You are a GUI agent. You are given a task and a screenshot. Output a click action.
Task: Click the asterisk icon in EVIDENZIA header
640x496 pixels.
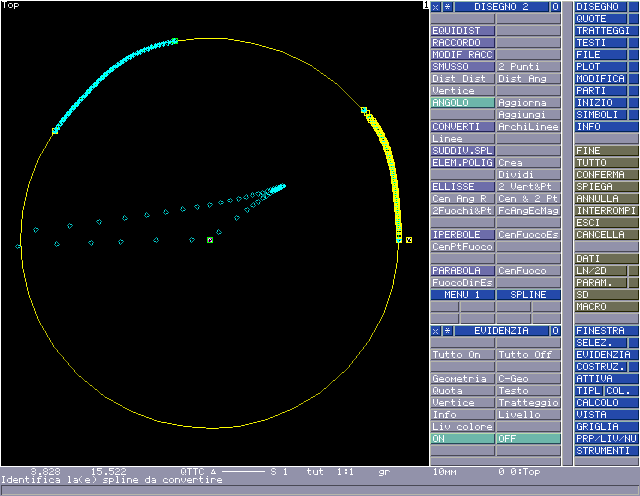point(448,331)
